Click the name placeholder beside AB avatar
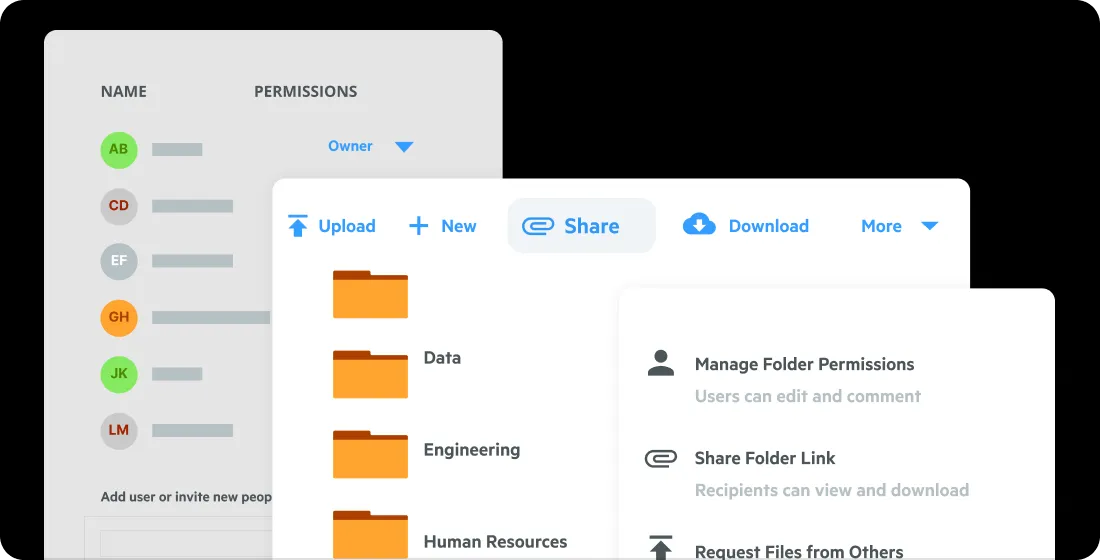 coord(177,149)
